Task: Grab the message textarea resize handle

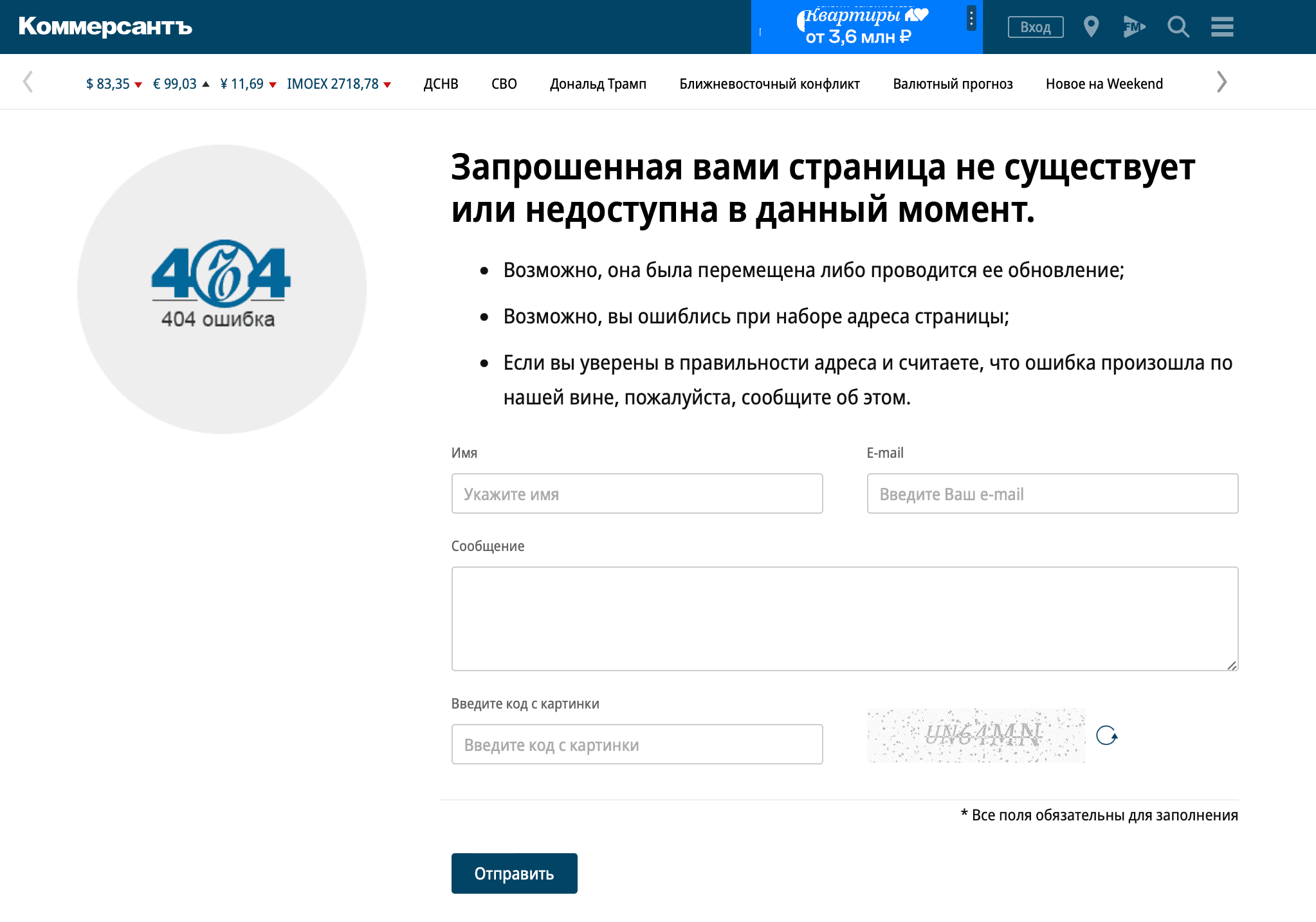Action: click(1231, 665)
